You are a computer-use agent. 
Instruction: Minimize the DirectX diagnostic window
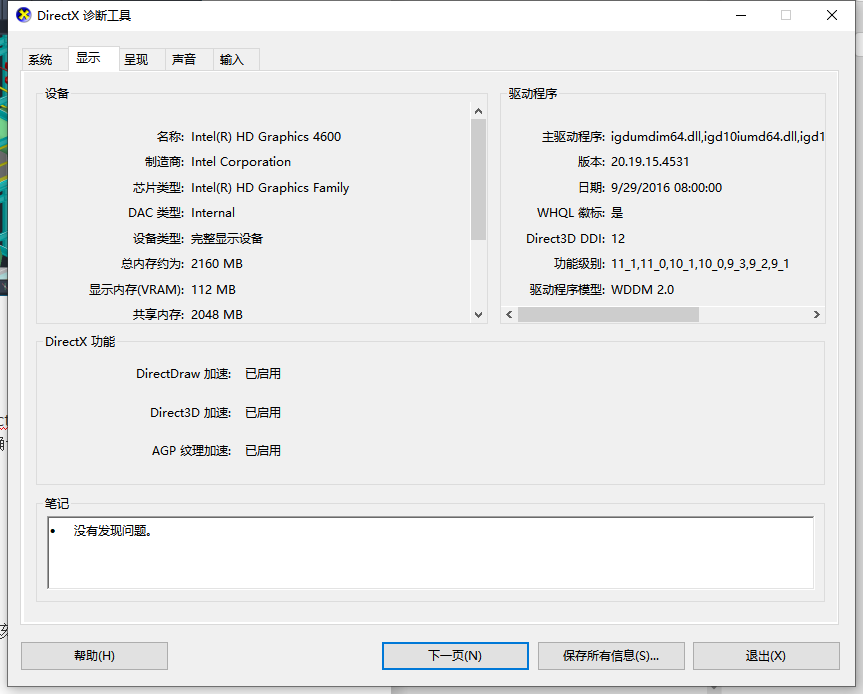(741, 15)
